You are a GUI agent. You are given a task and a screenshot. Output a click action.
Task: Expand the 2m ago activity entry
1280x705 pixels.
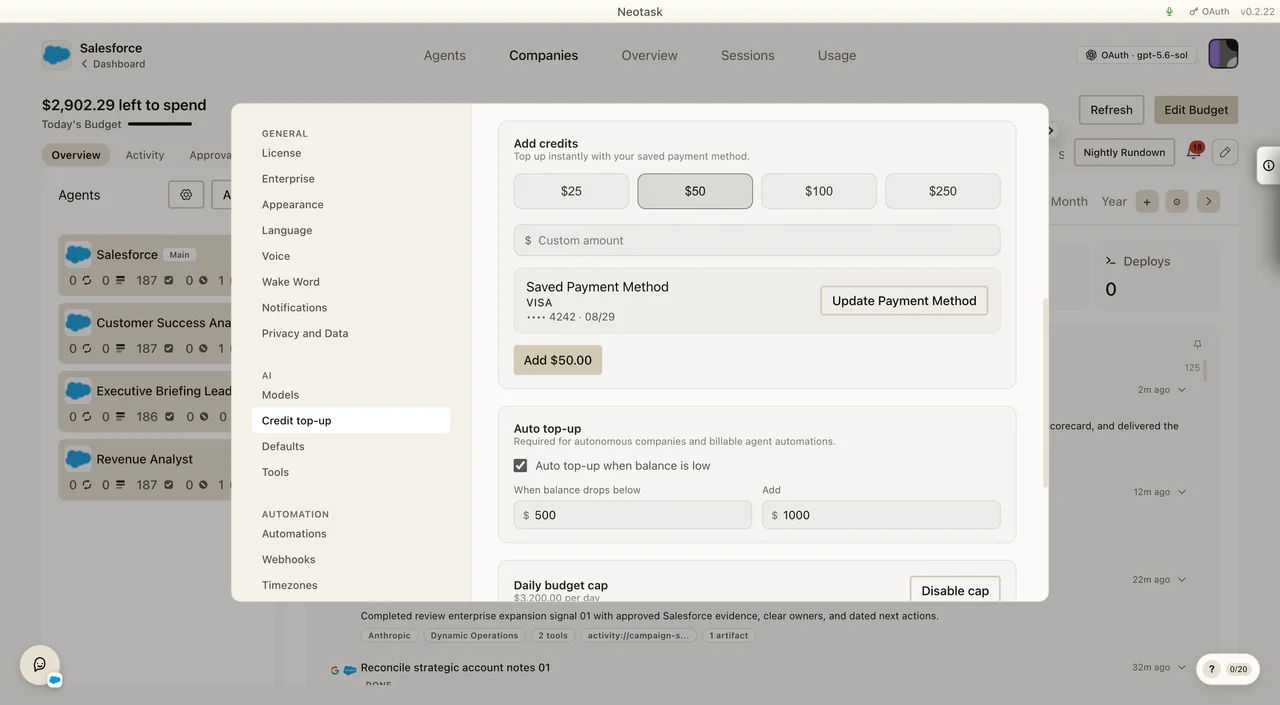[x=1182, y=390]
